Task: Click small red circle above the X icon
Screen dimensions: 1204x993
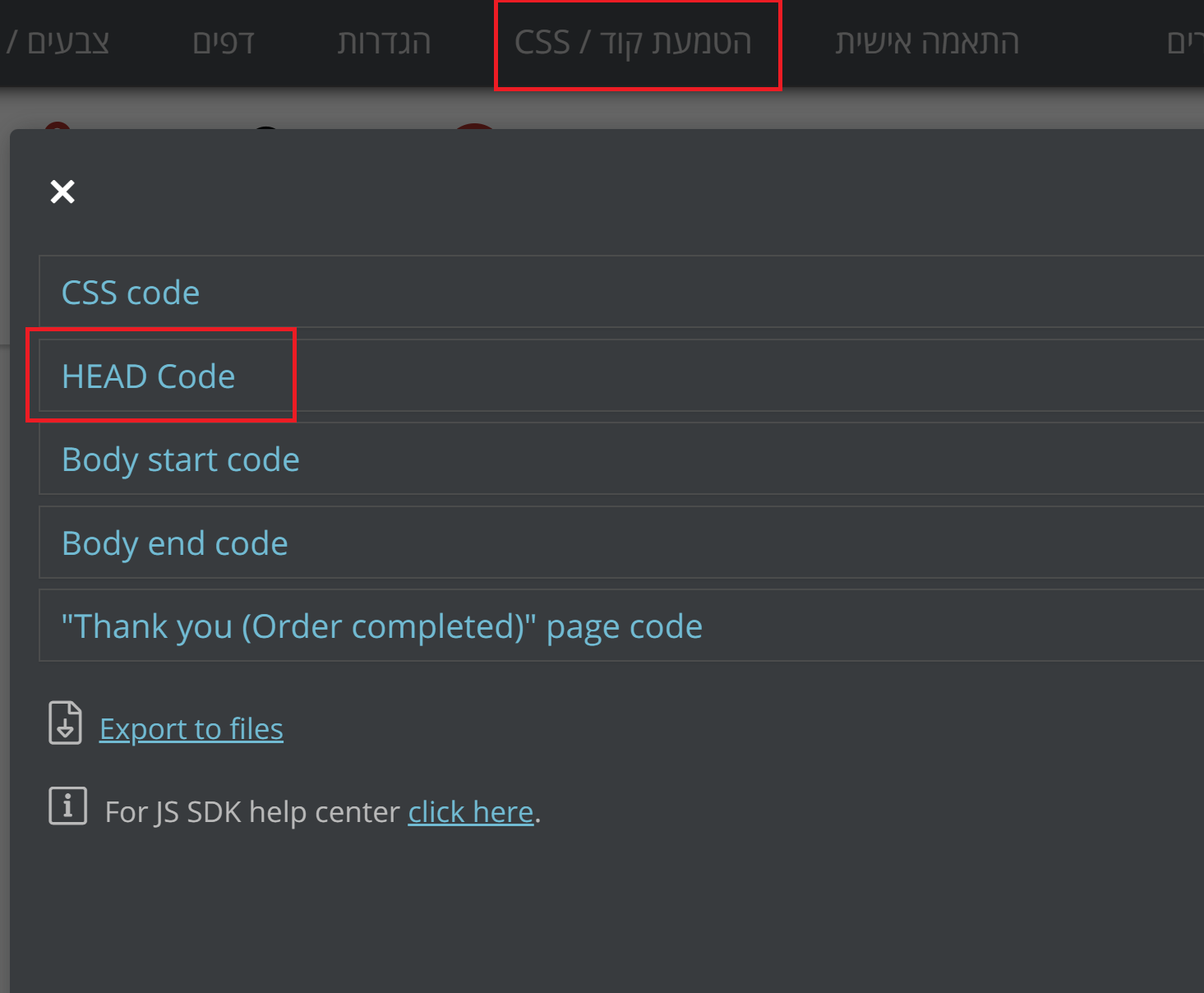Action: 57,126
